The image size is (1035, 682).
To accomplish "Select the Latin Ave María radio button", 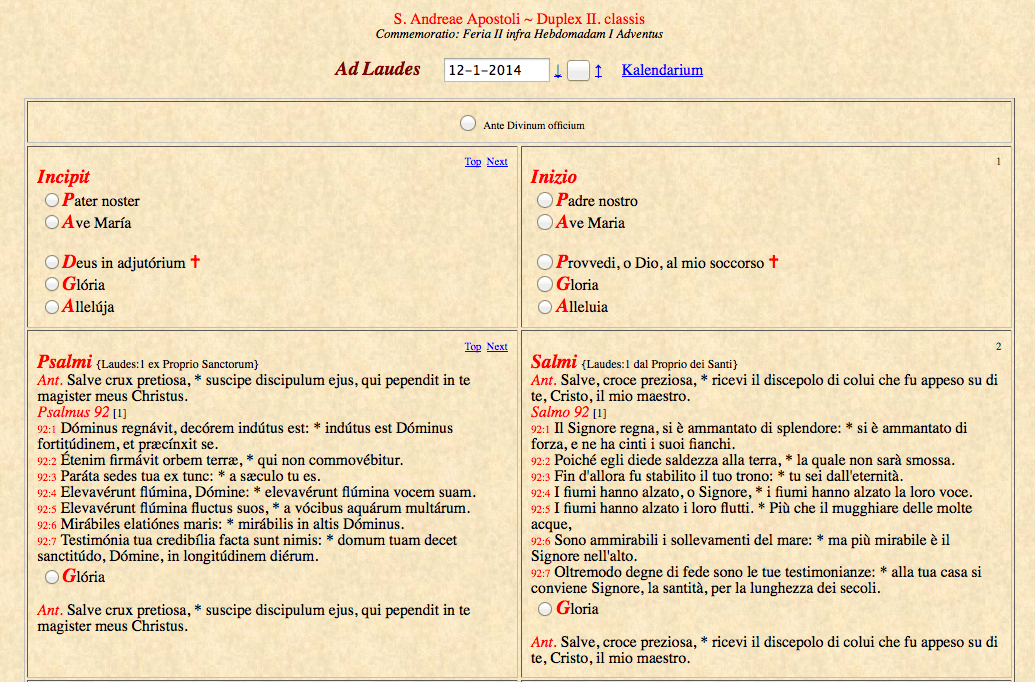I will 52,223.
